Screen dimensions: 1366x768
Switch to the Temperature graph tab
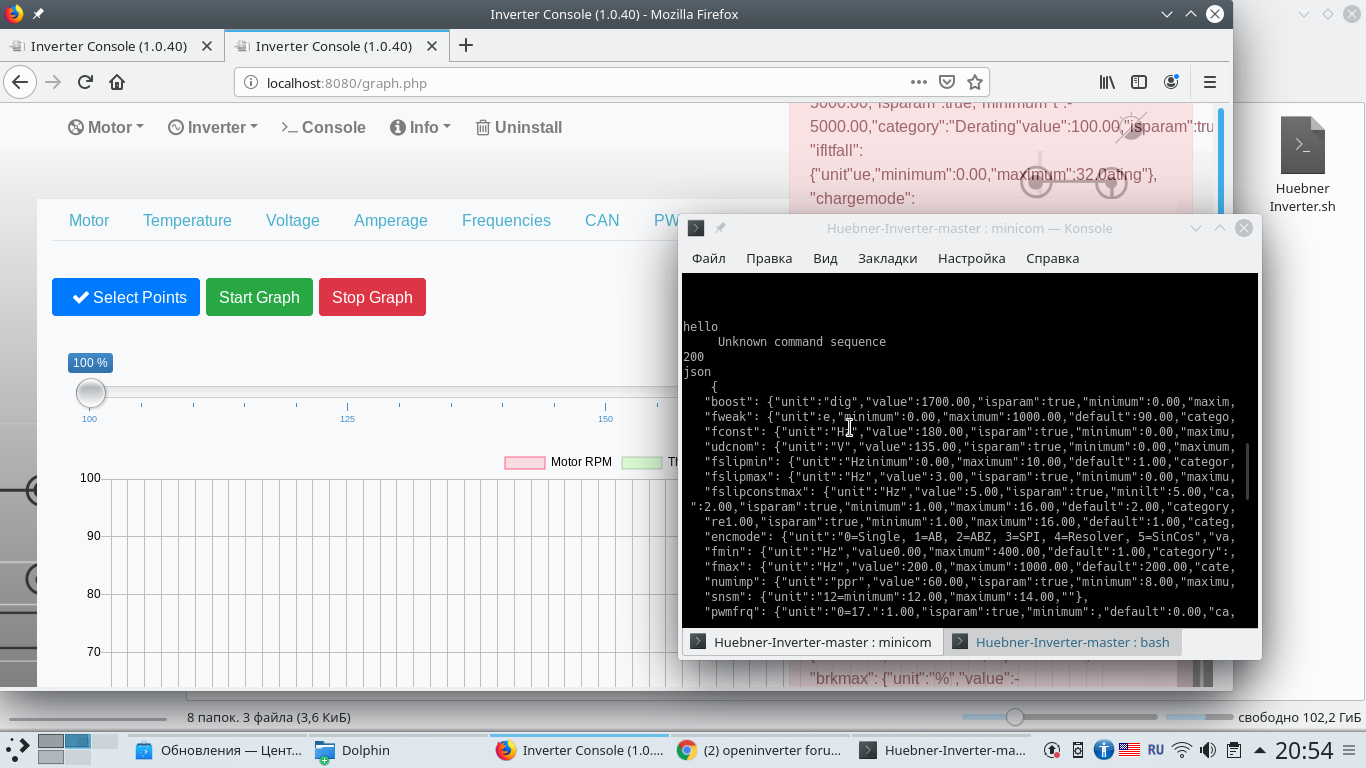(x=187, y=220)
